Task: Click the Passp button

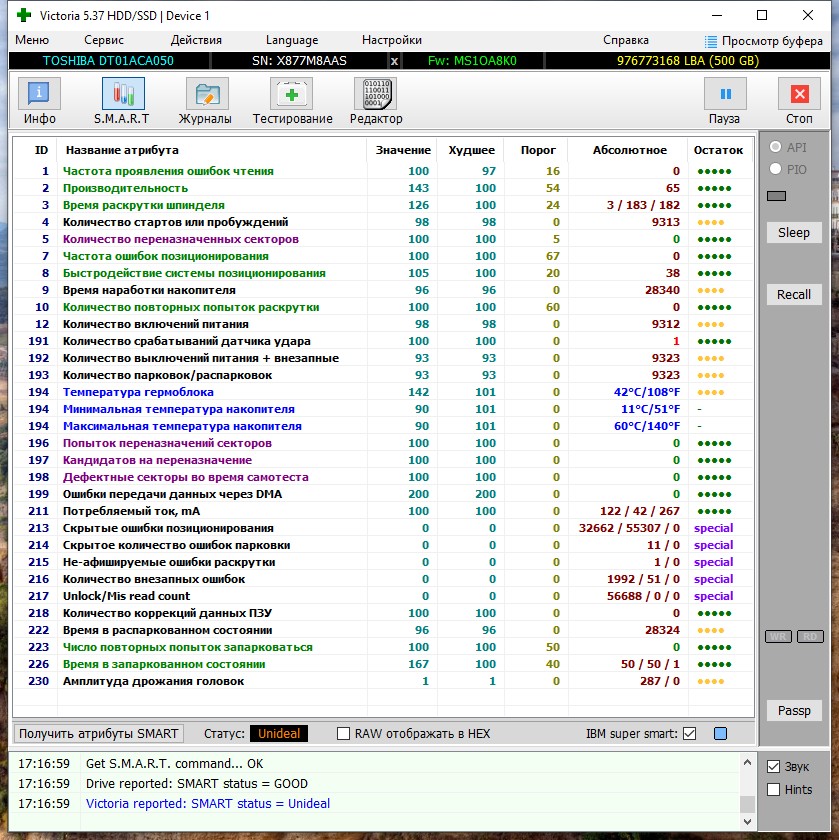Action: coord(794,711)
